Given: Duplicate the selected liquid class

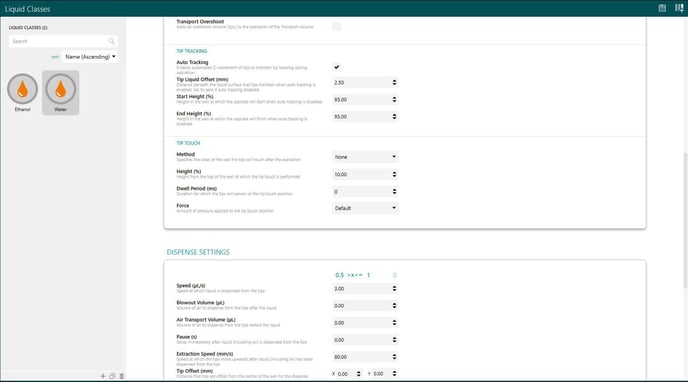Looking at the screenshot, I should [x=112, y=376].
